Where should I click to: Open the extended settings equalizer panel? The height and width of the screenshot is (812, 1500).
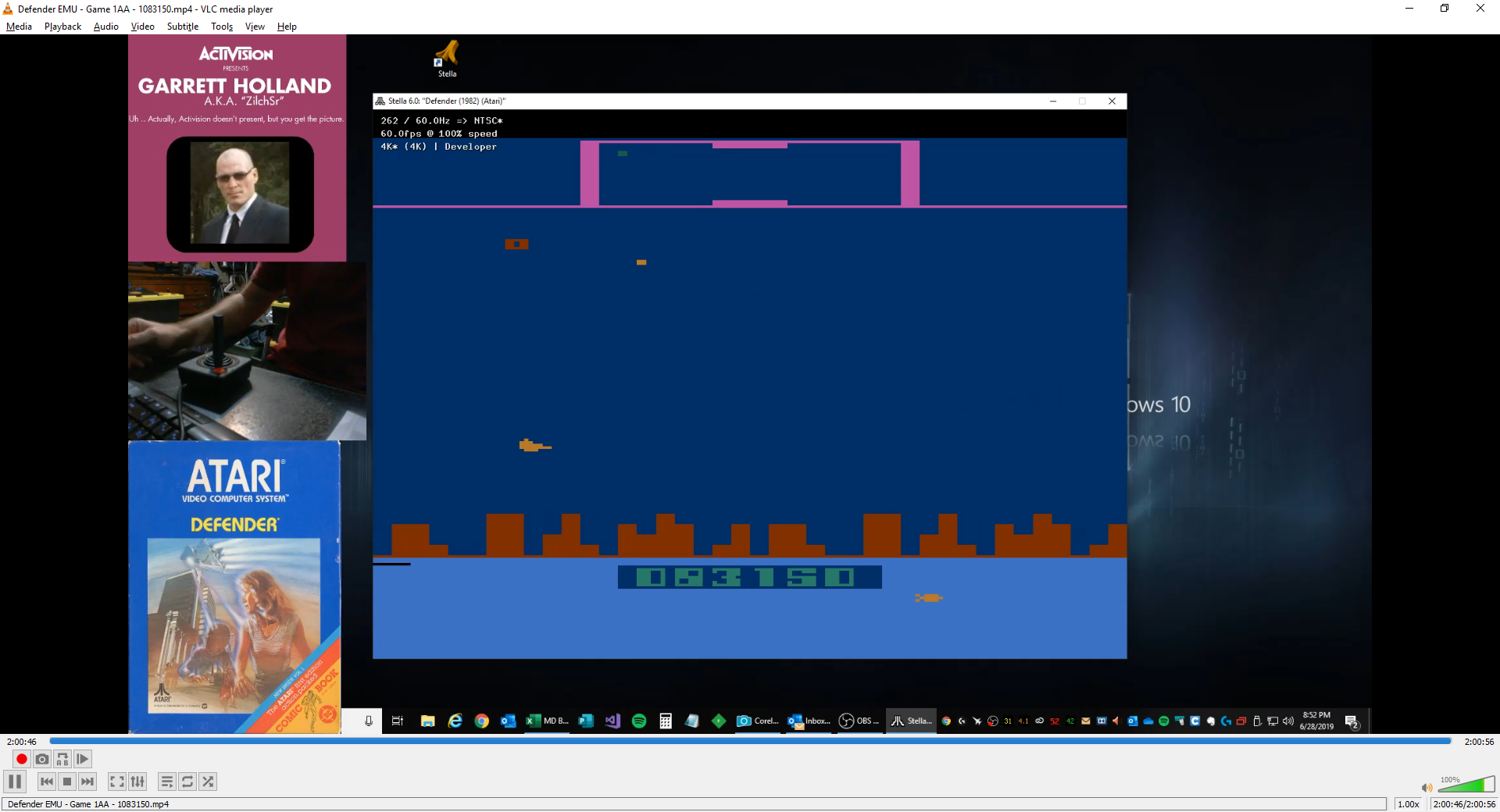[x=137, y=782]
